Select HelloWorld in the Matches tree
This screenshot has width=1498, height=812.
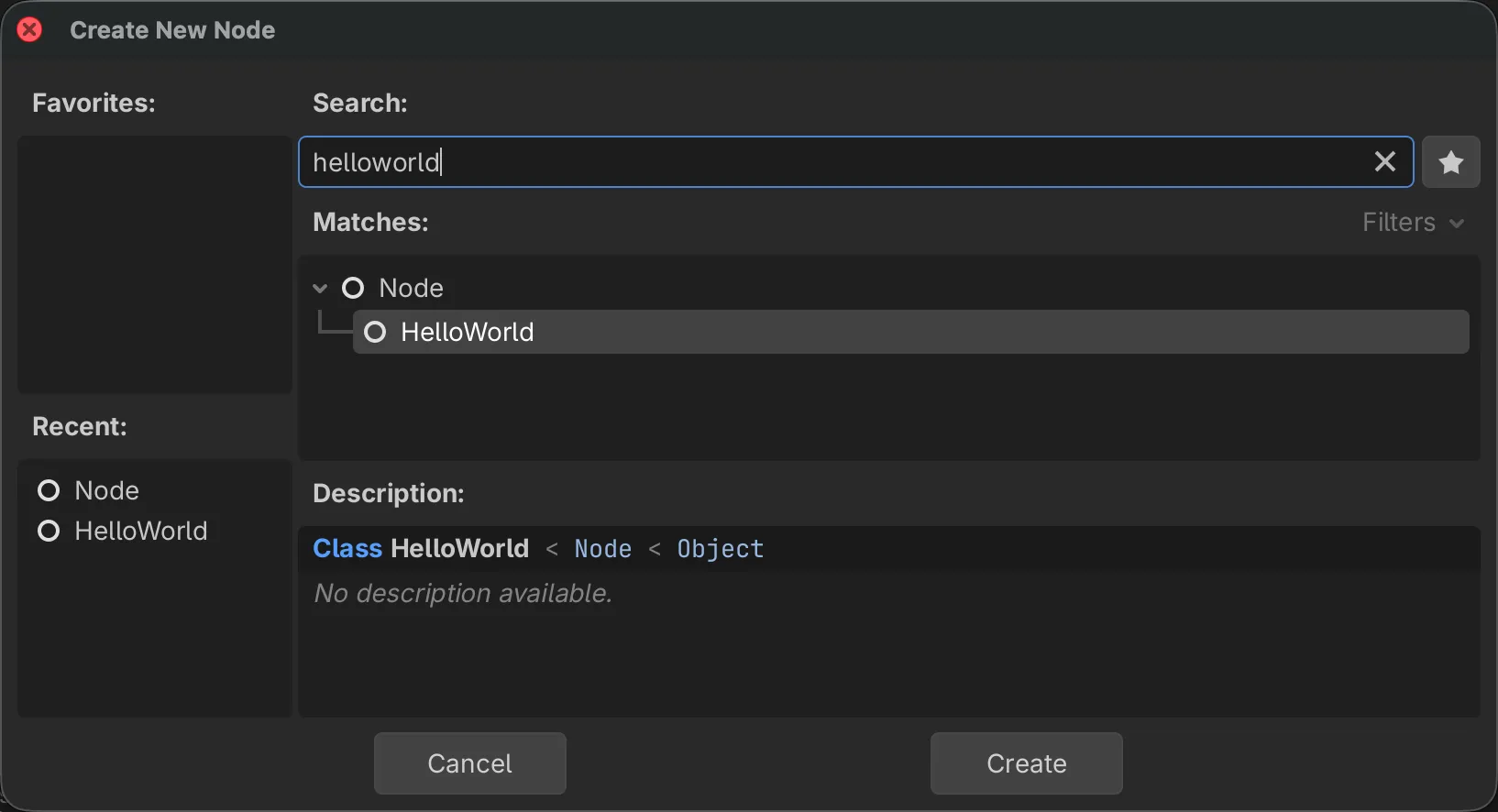(910, 332)
